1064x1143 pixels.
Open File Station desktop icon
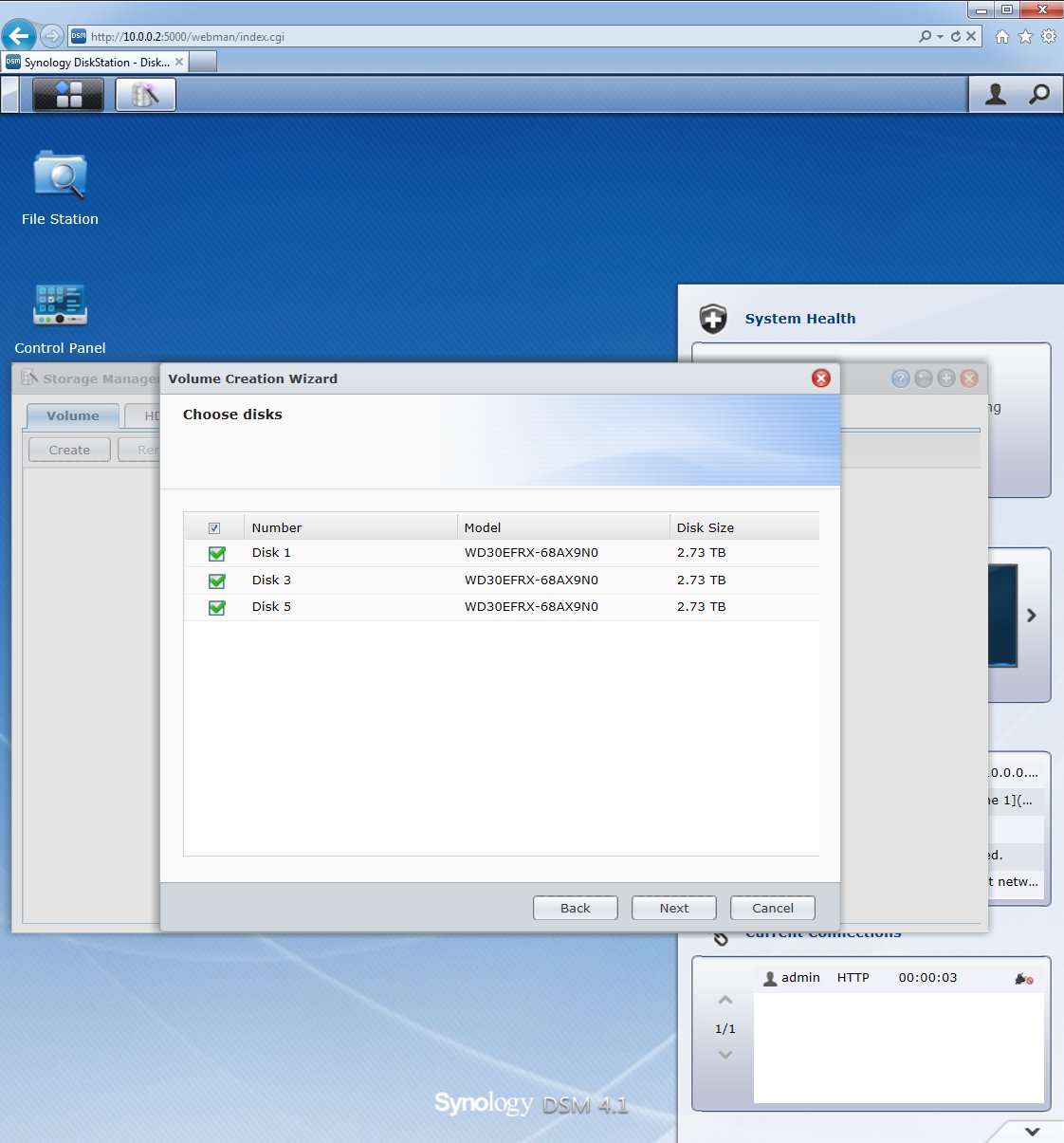[60, 177]
